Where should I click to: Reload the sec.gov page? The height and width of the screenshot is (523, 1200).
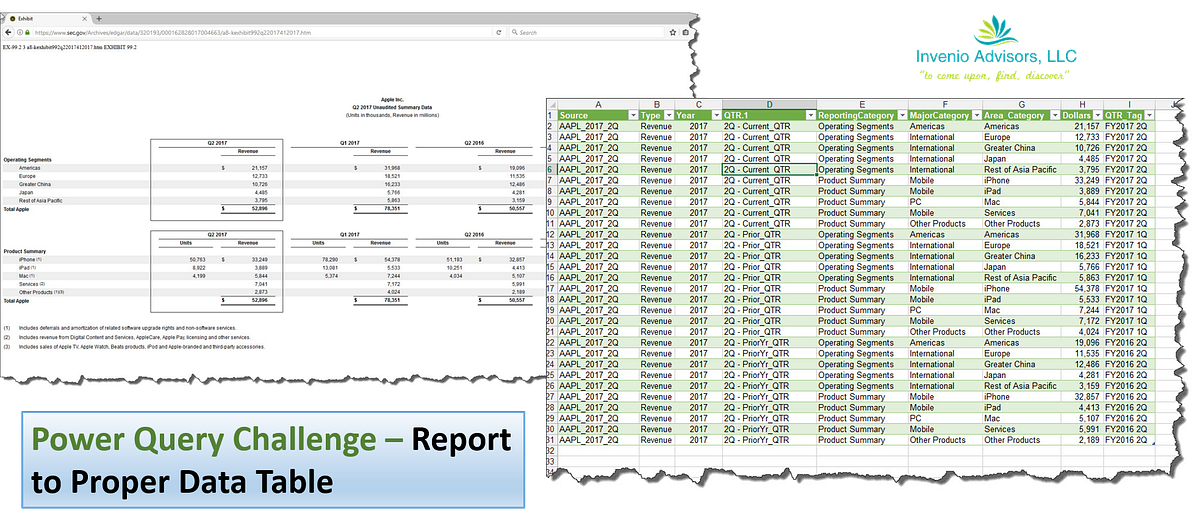498,33
